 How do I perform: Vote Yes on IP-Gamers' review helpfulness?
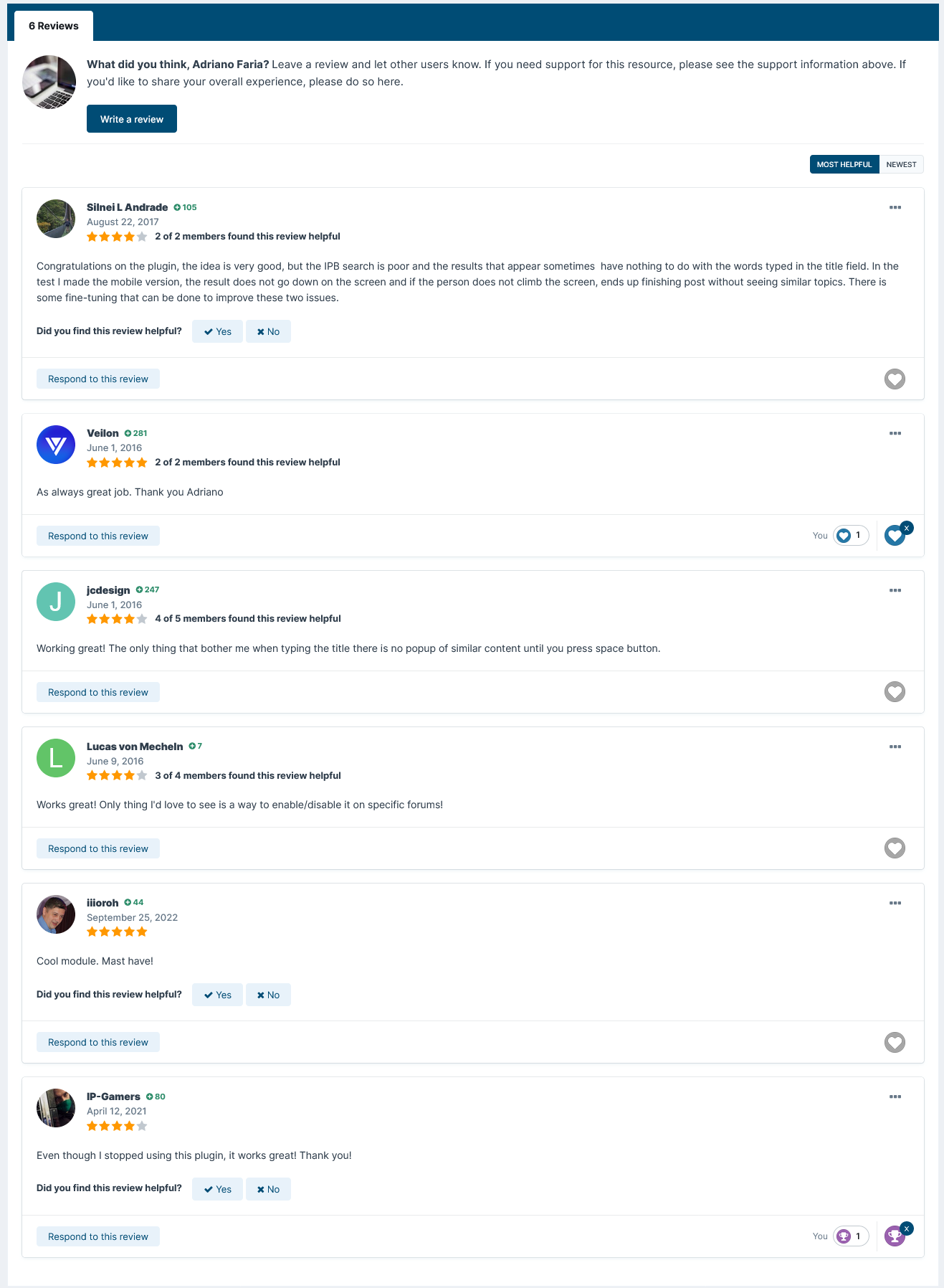point(217,1189)
